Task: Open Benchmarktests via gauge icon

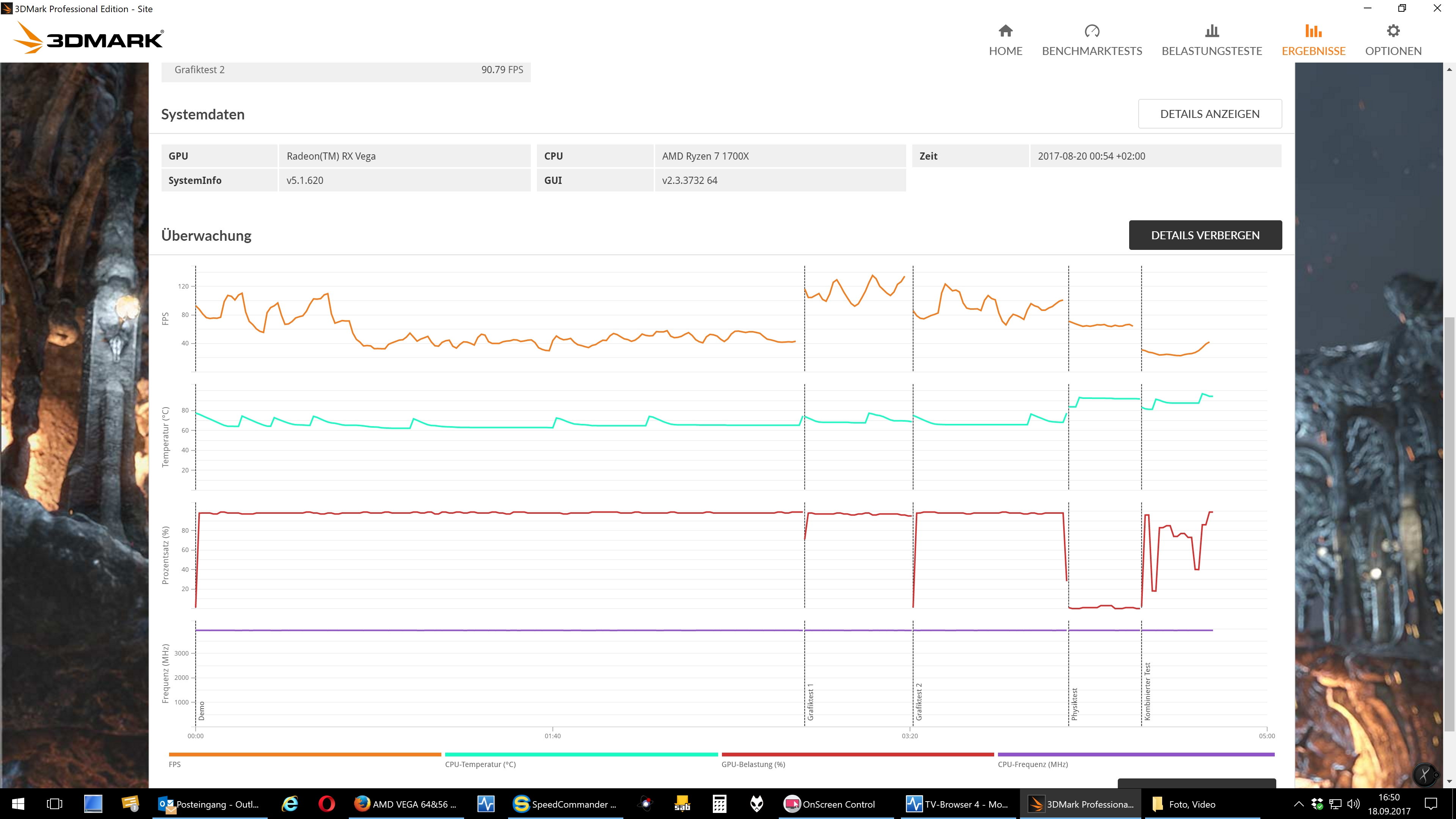Action: click(1092, 31)
